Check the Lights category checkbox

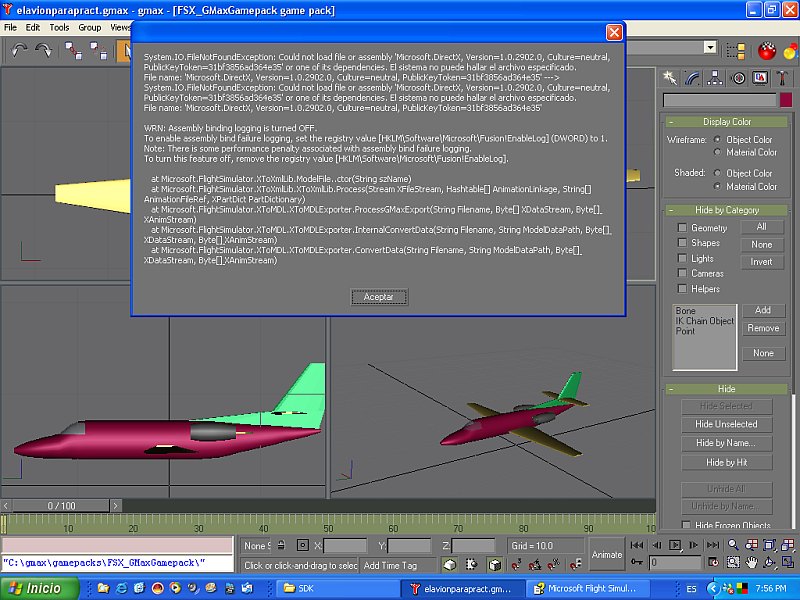tap(680, 258)
